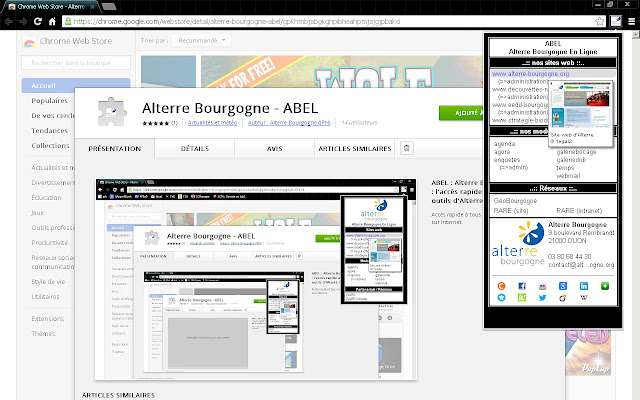Click the green Ajouté button

tap(461, 113)
